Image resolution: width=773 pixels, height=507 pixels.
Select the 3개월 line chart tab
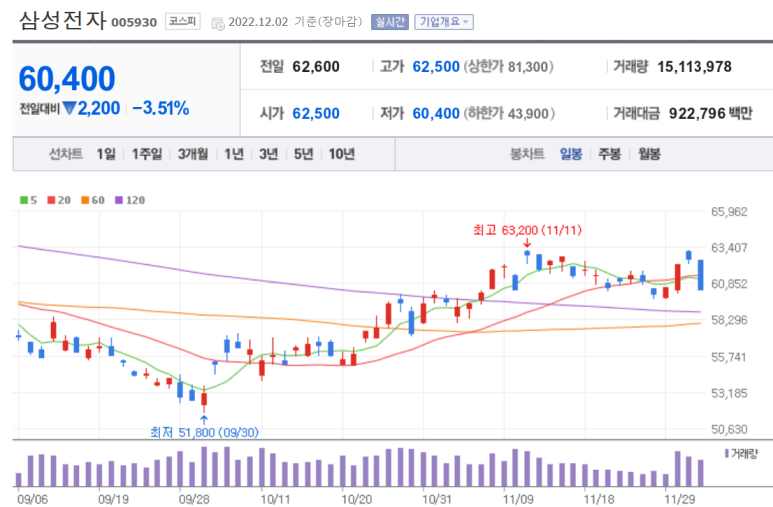(x=193, y=154)
